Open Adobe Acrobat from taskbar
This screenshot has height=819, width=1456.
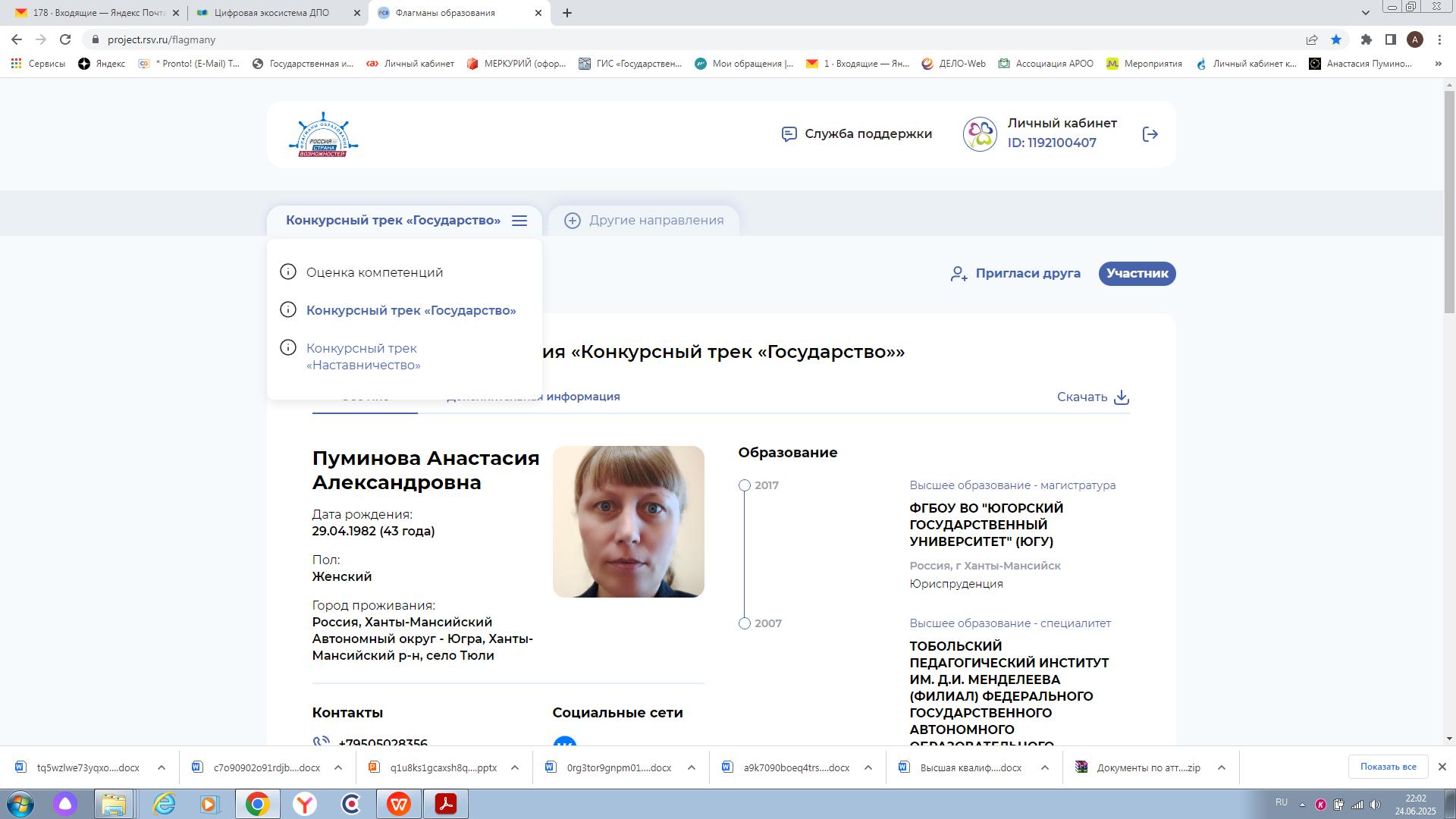tap(446, 804)
